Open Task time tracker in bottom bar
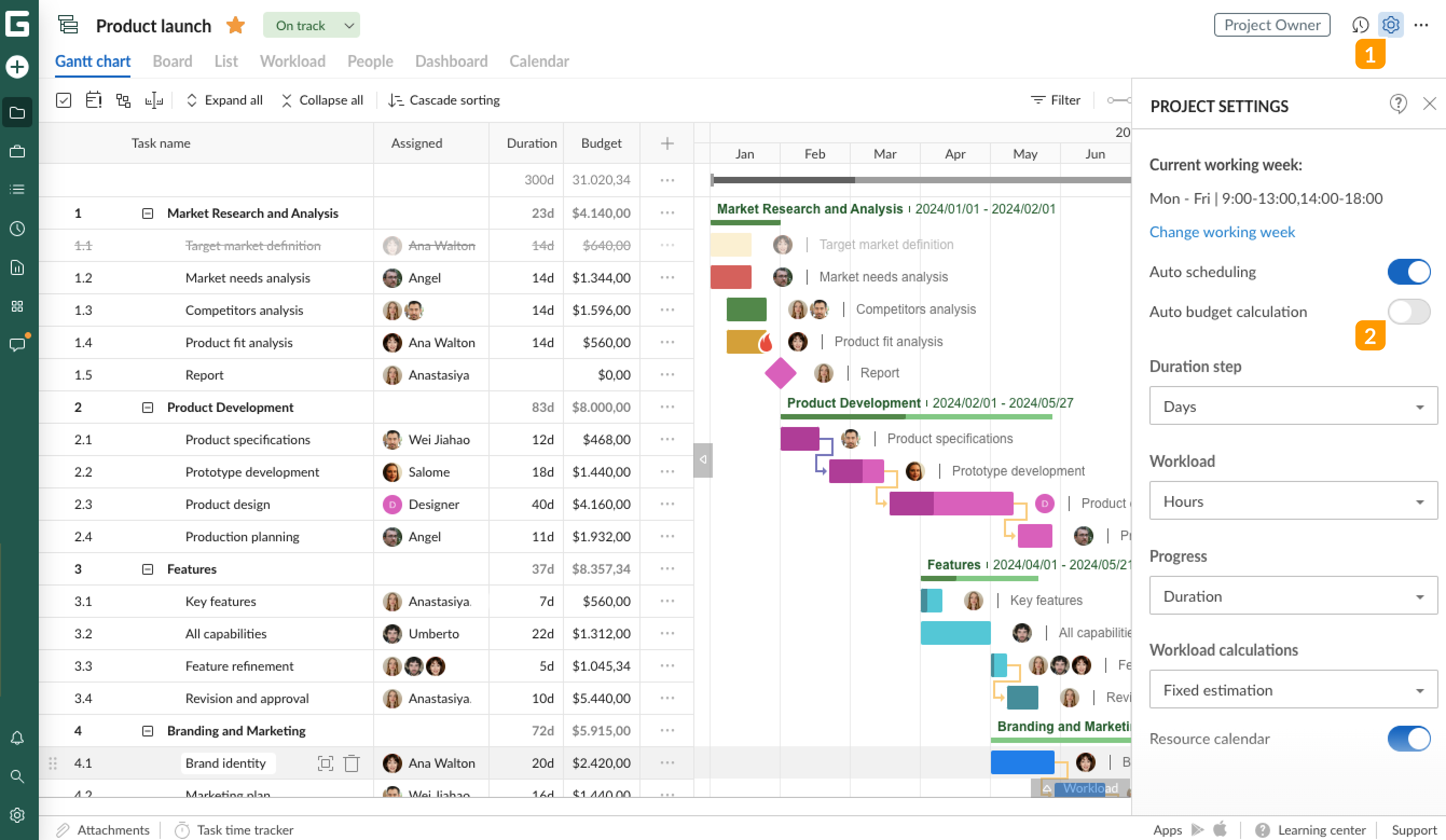This screenshot has height=840, width=1446. [x=234, y=830]
